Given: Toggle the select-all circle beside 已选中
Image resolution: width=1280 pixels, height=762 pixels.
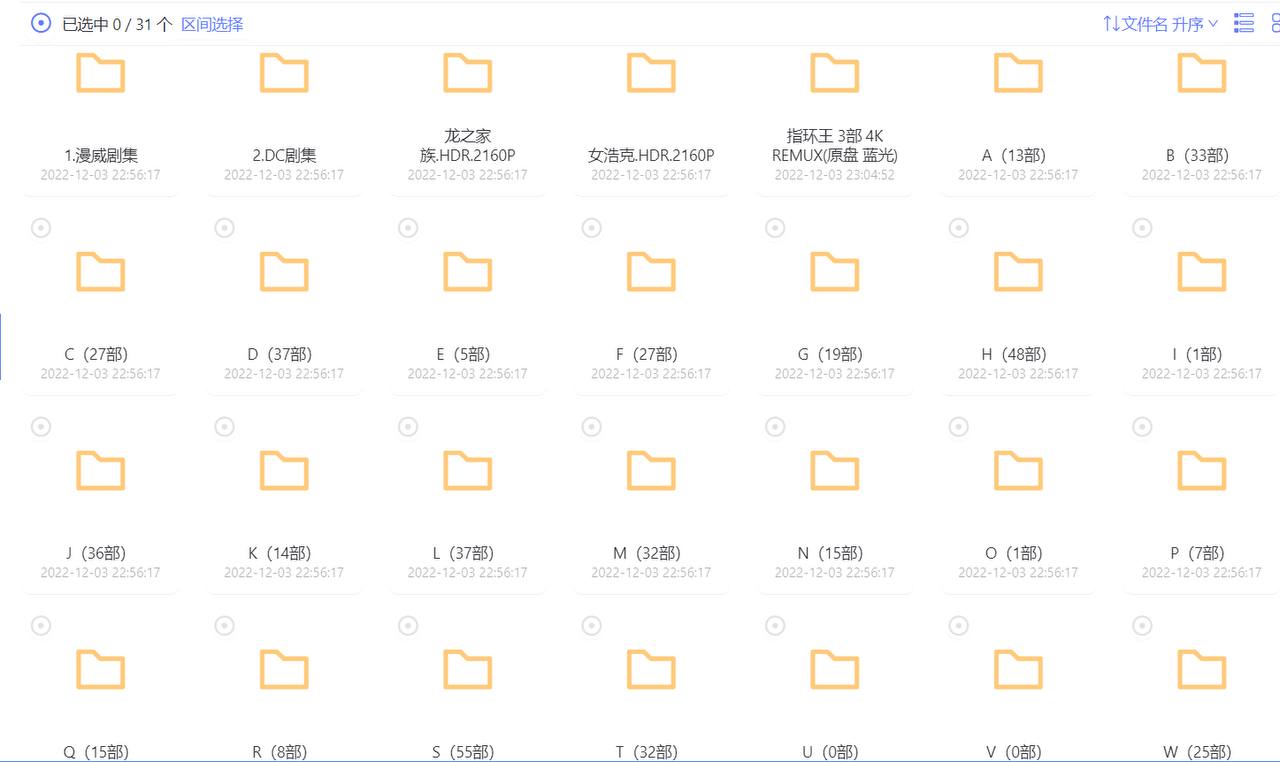Looking at the screenshot, I should 41,23.
